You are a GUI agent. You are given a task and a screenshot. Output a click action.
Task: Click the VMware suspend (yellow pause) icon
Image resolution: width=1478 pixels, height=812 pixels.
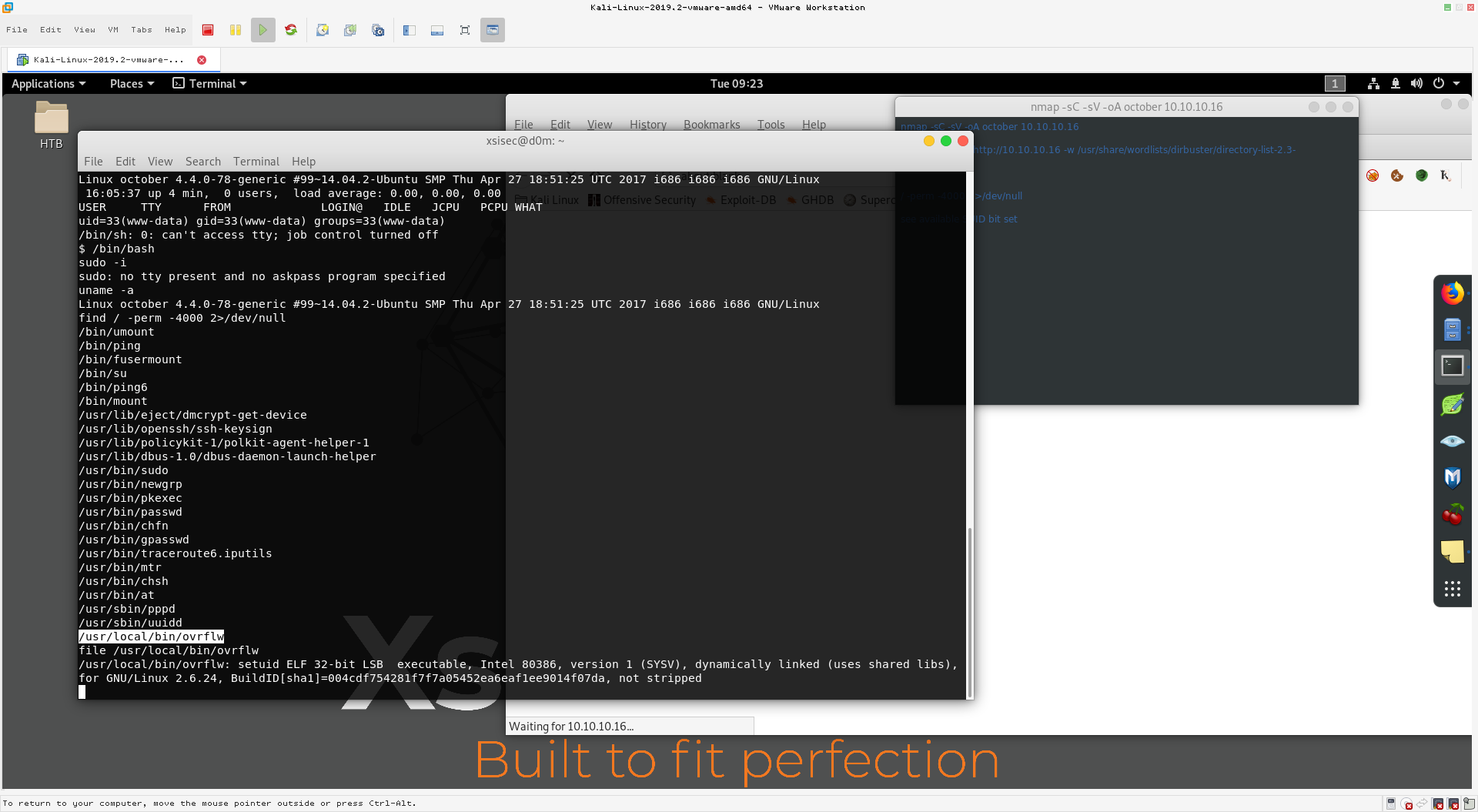[x=236, y=30]
